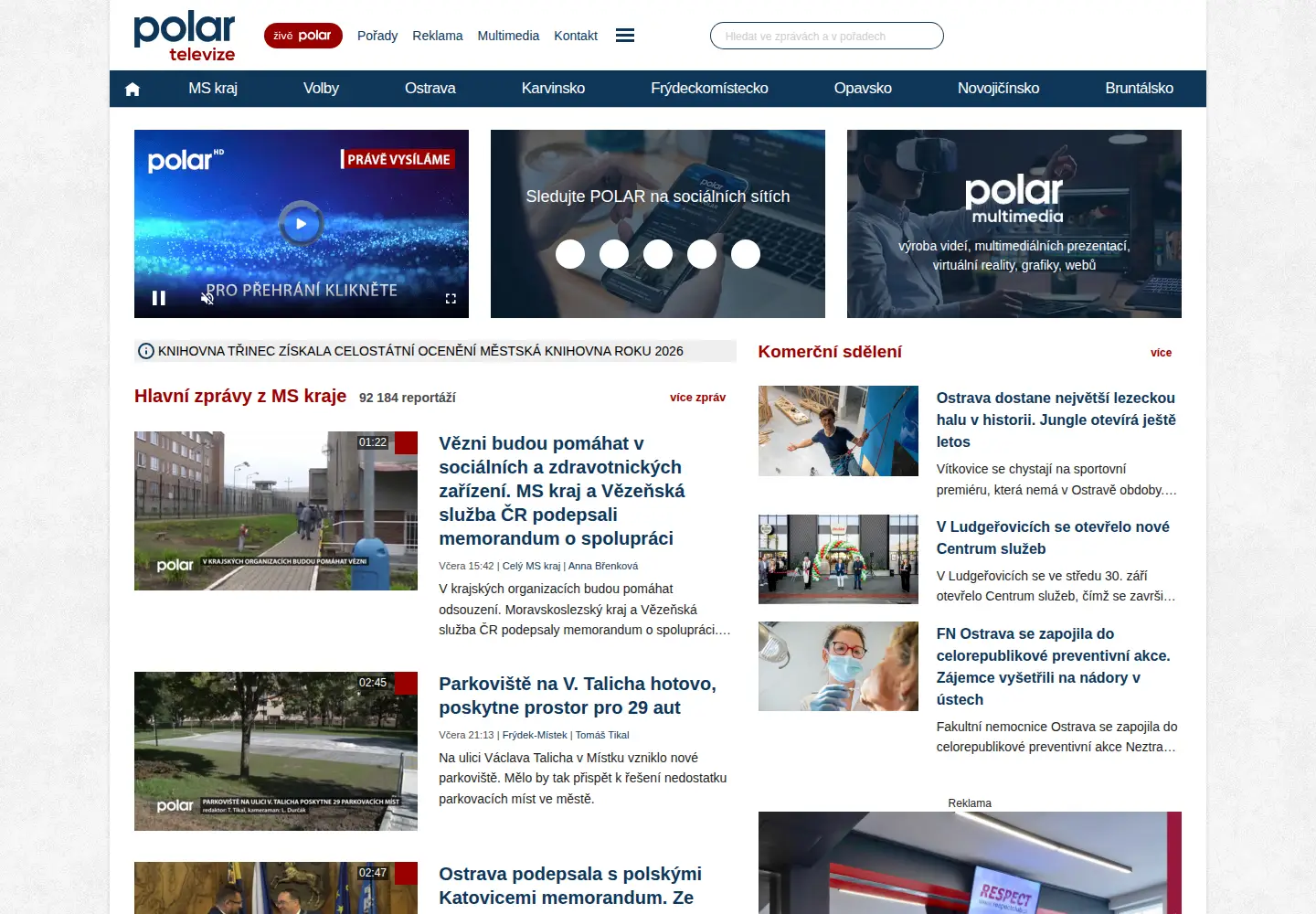Open author Anna Břenková's link
This screenshot has width=1316, height=914.
coord(603,566)
